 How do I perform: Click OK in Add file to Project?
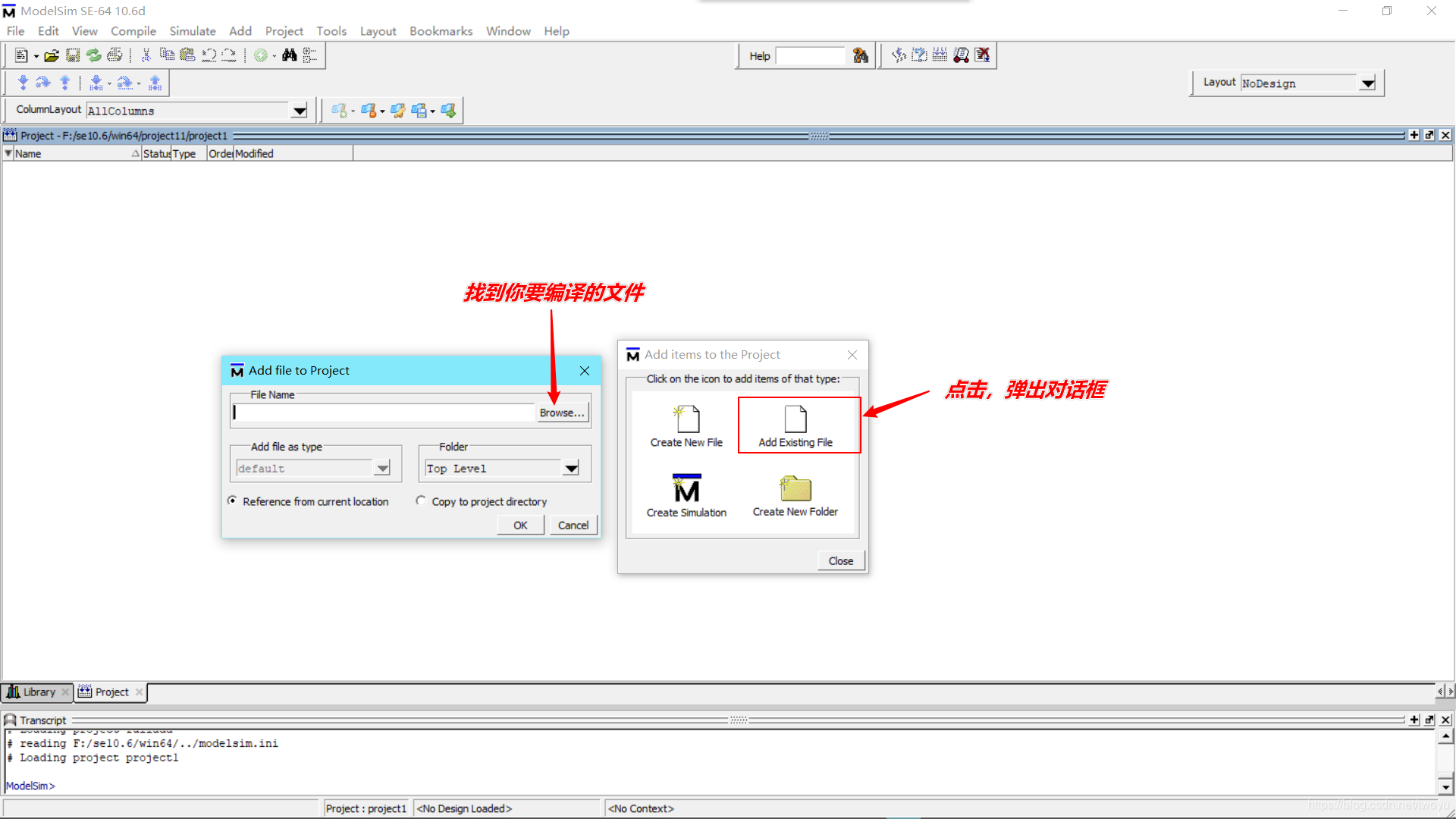(x=520, y=525)
